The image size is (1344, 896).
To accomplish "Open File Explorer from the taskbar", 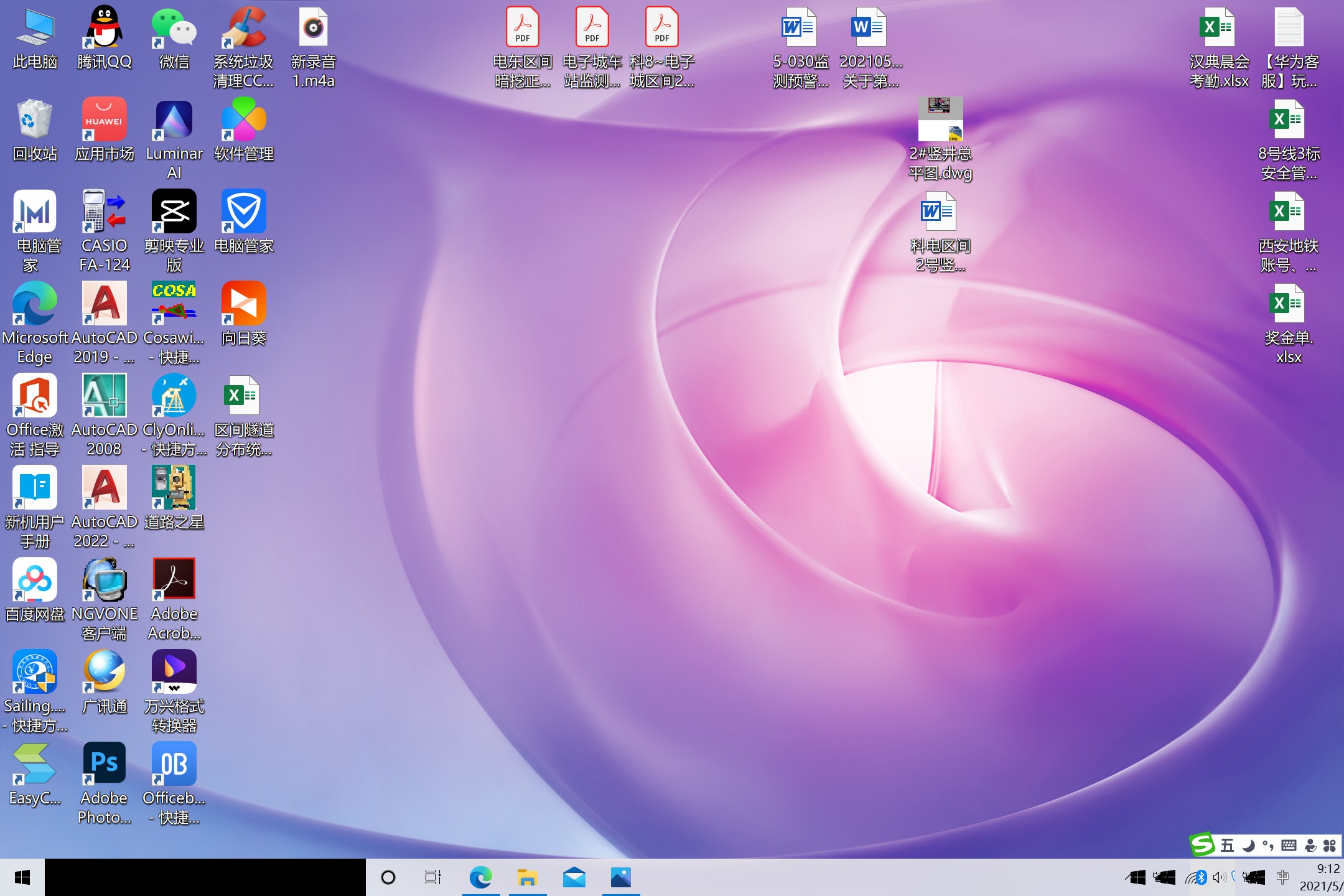I will tap(527, 877).
